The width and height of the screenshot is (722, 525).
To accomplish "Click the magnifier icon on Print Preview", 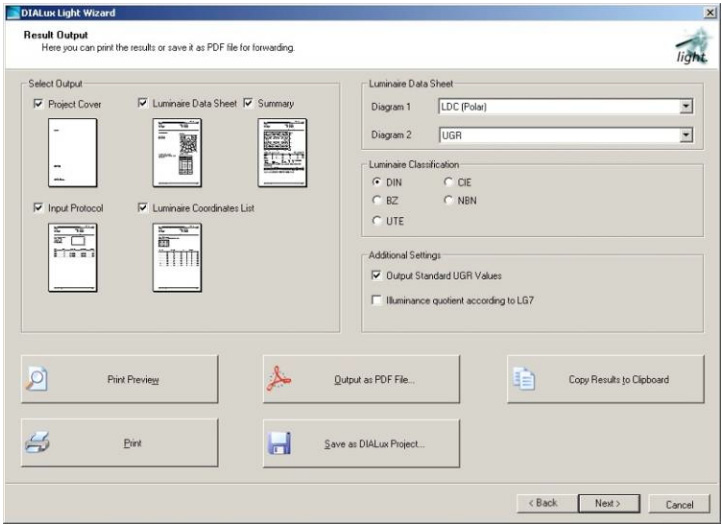I will [36, 379].
